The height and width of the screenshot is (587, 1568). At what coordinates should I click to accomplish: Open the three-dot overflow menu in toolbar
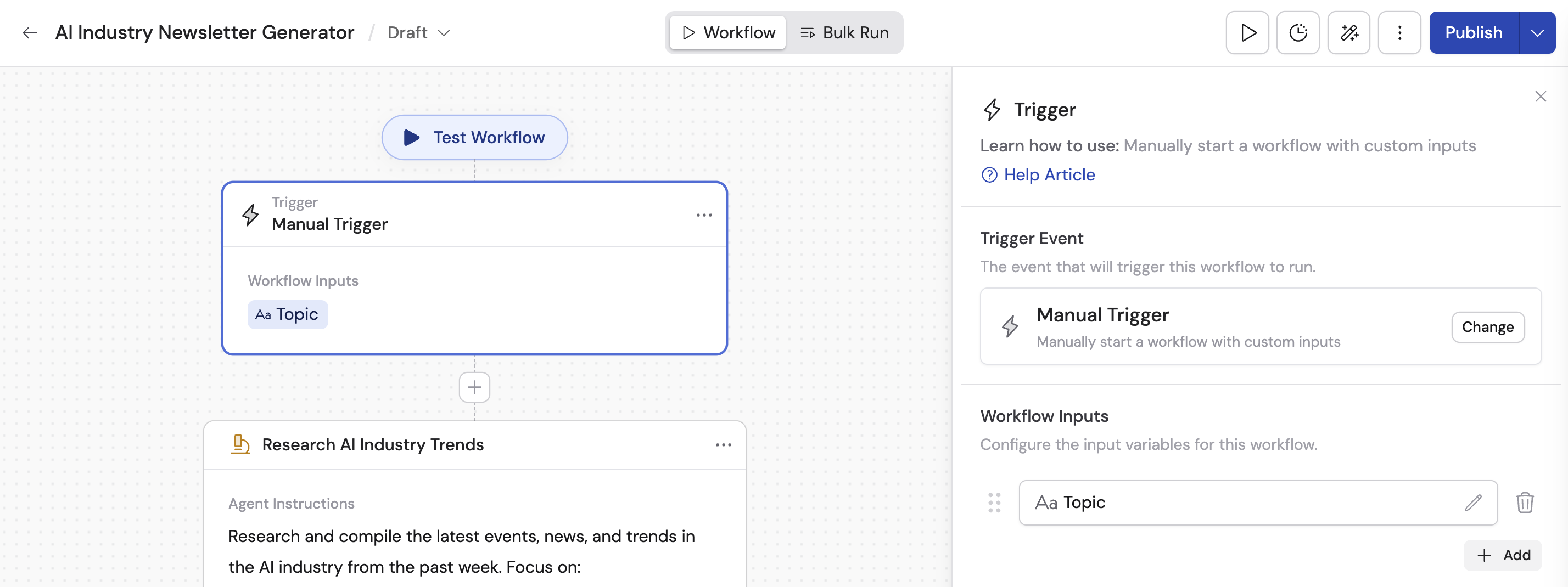[x=1399, y=32]
